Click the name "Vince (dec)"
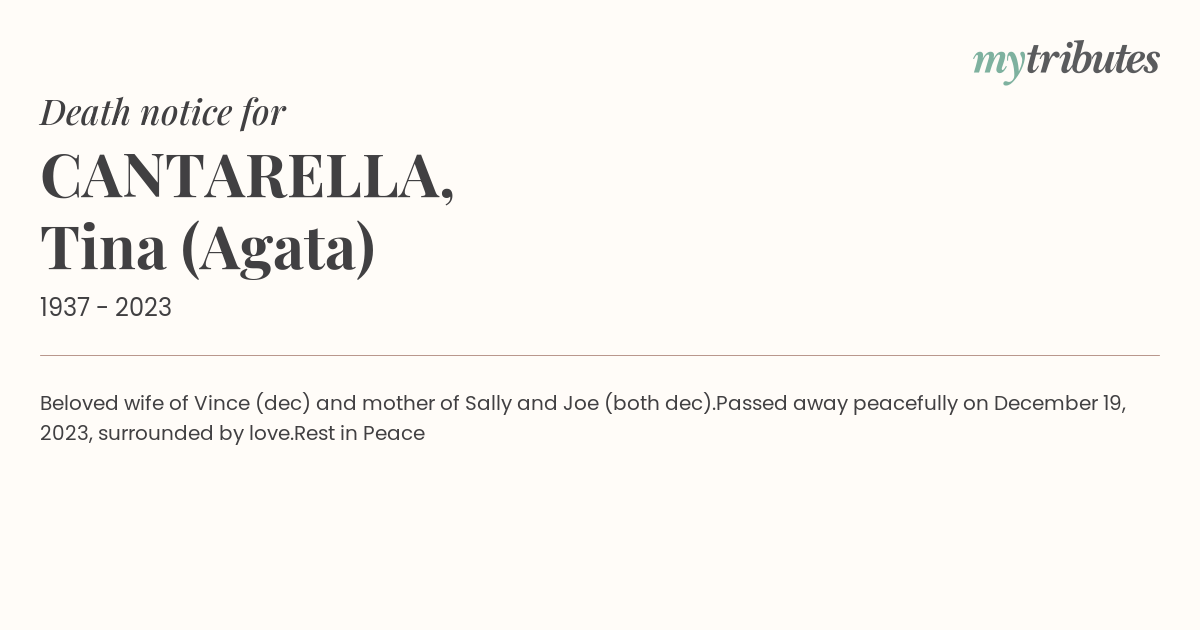The image size is (1200, 630). pyautogui.click(x=252, y=403)
